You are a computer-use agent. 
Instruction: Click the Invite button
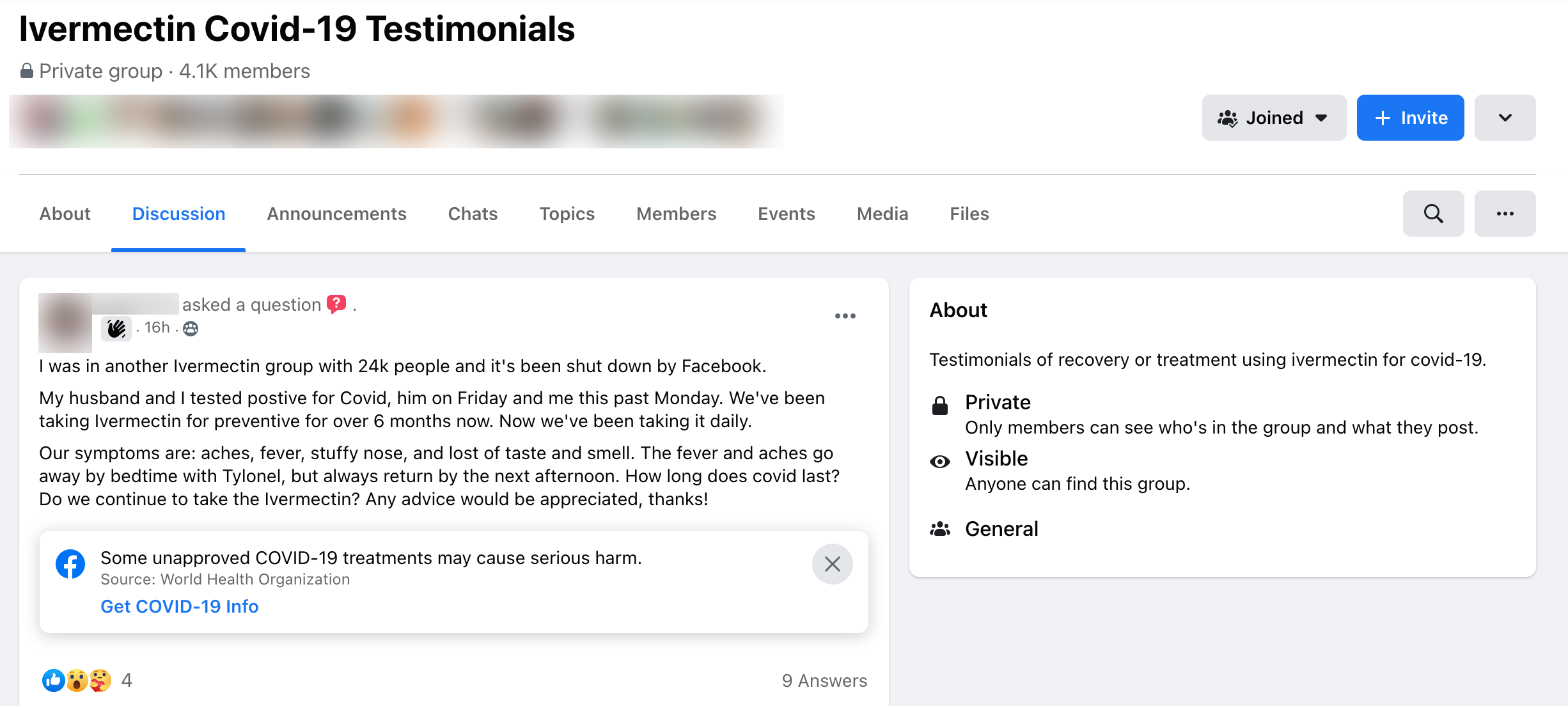(x=1410, y=118)
